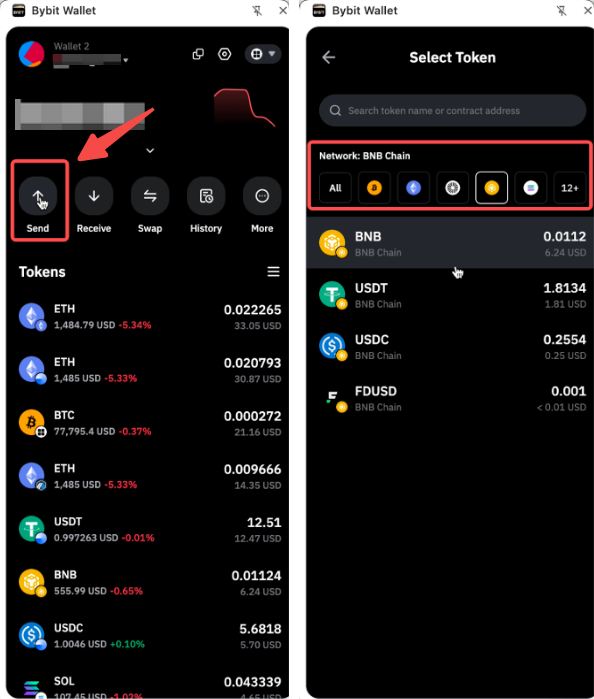Expand the Wallet 2 account dropdown
The height and width of the screenshot is (699, 594).
126,60
